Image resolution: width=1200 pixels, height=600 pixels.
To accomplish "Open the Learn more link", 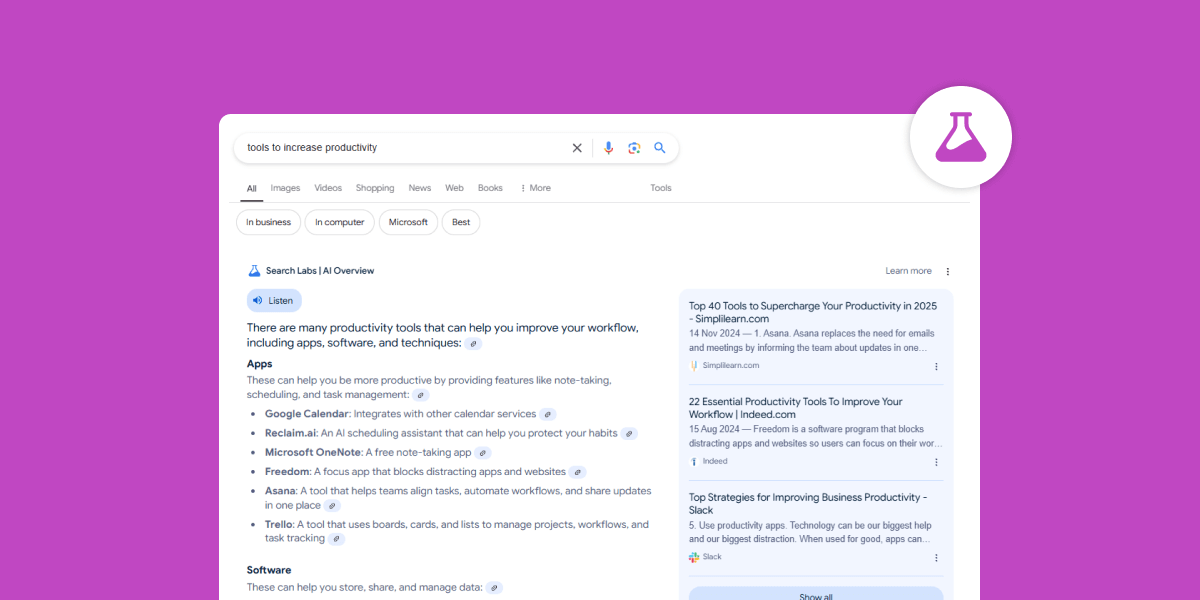I will click(x=908, y=271).
